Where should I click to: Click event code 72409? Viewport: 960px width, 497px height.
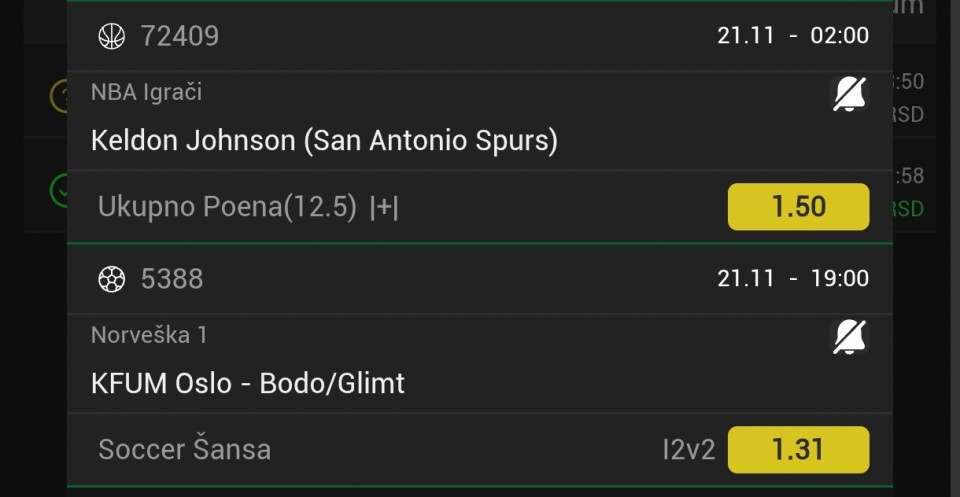click(180, 36)
